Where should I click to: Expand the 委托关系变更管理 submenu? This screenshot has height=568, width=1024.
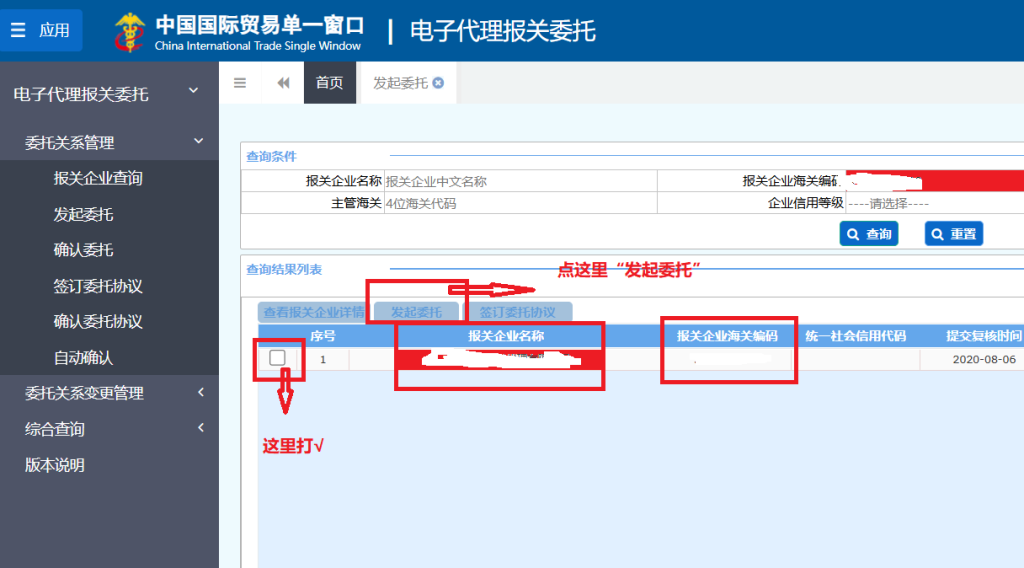click(109, 393)
